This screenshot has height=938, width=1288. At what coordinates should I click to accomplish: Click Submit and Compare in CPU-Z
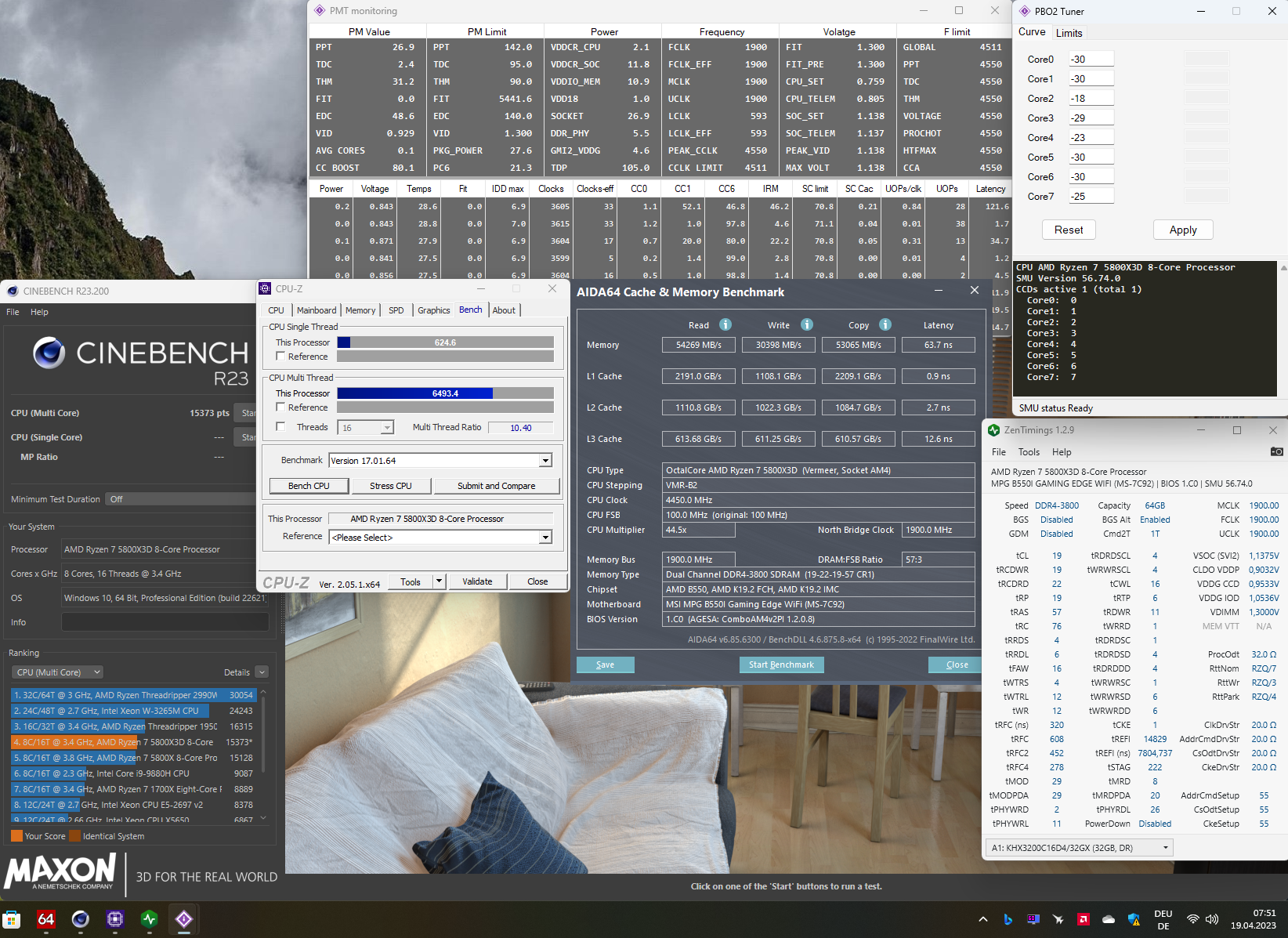tap(497, 486)
